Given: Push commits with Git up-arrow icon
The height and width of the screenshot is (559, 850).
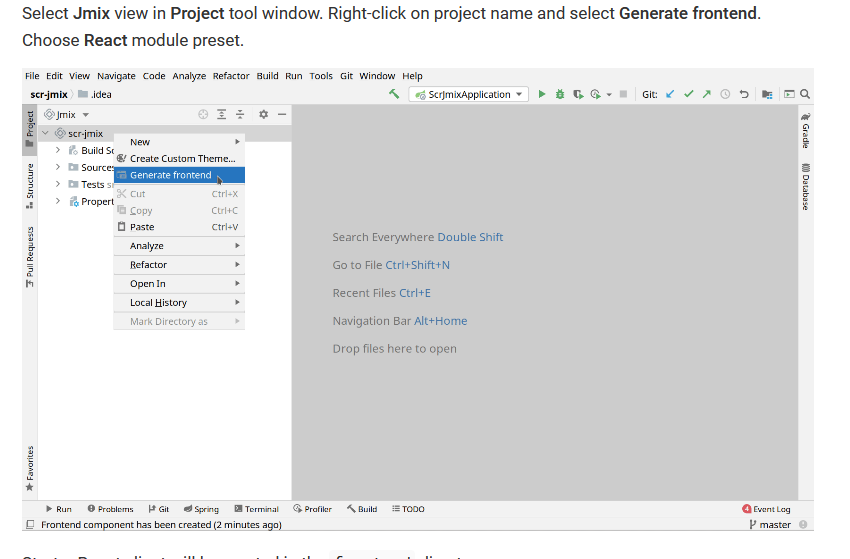Looking at the screenshot, I should pos(706,94).
